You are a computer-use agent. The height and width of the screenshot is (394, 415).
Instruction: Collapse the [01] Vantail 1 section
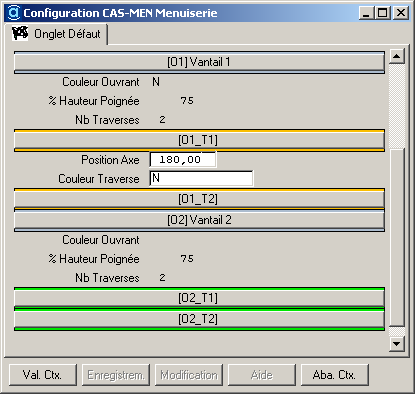(199, 62)
